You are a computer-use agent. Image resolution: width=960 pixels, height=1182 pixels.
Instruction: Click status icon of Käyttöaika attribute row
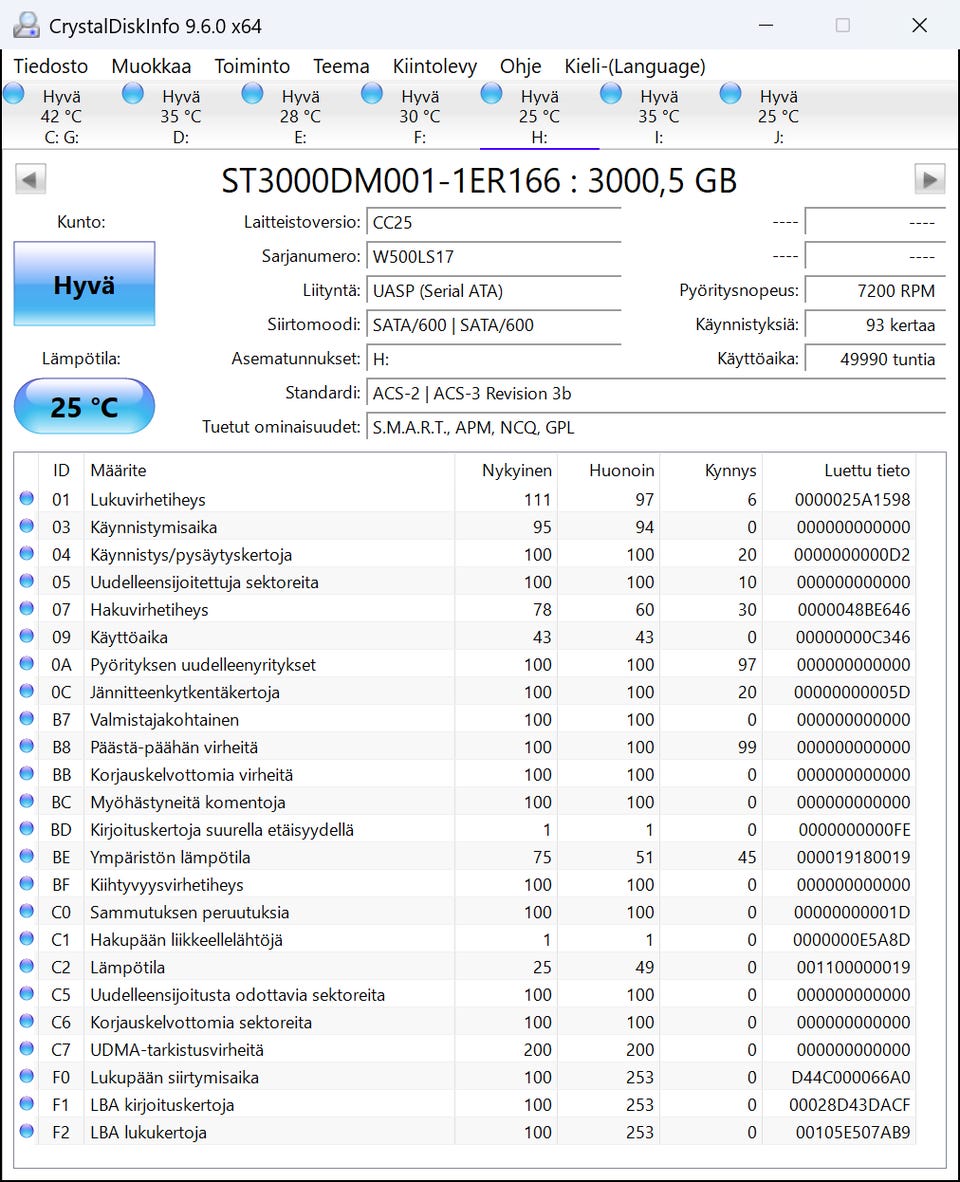click(27, 636)
